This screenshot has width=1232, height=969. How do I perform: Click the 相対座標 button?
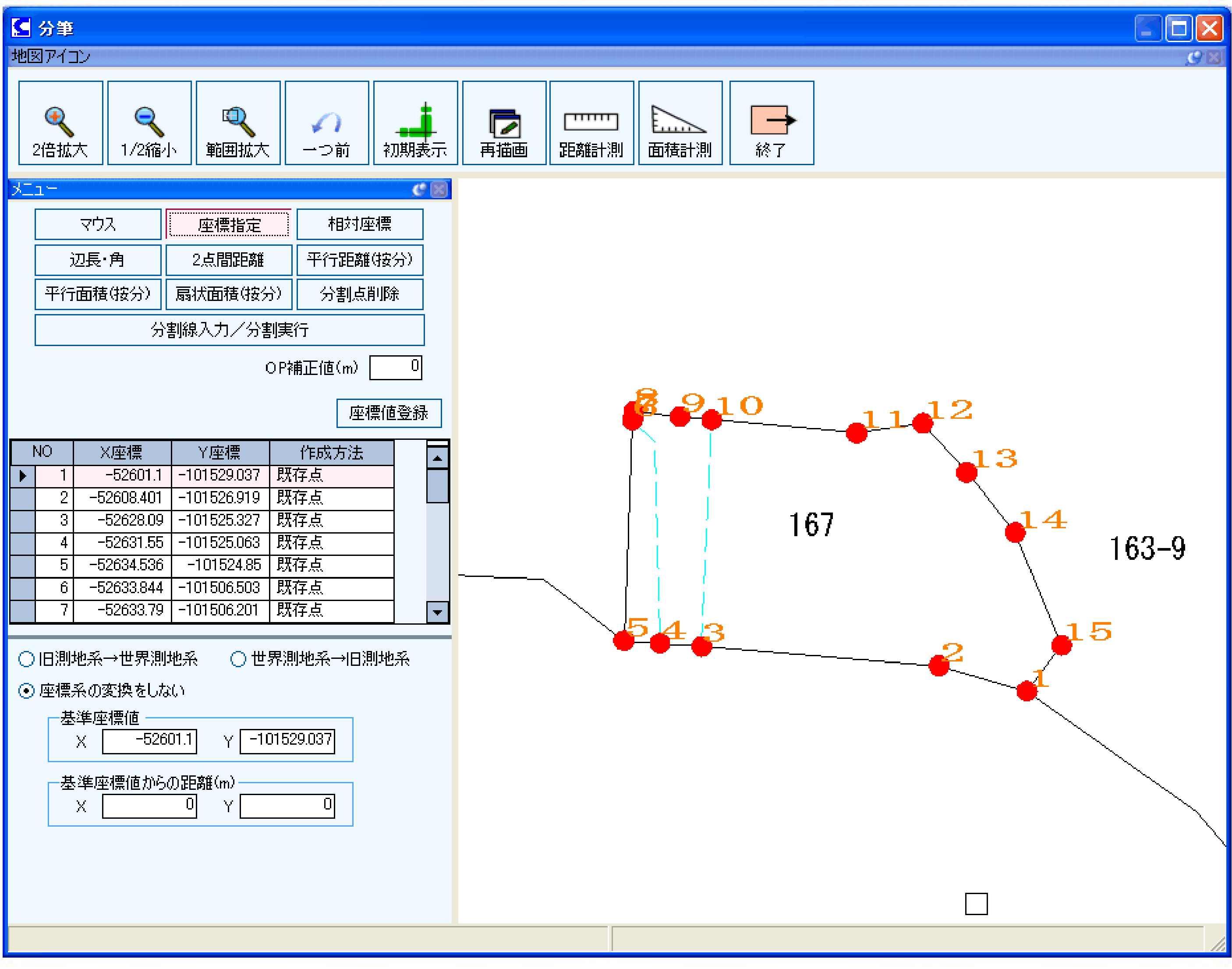[x=360, y=224]
